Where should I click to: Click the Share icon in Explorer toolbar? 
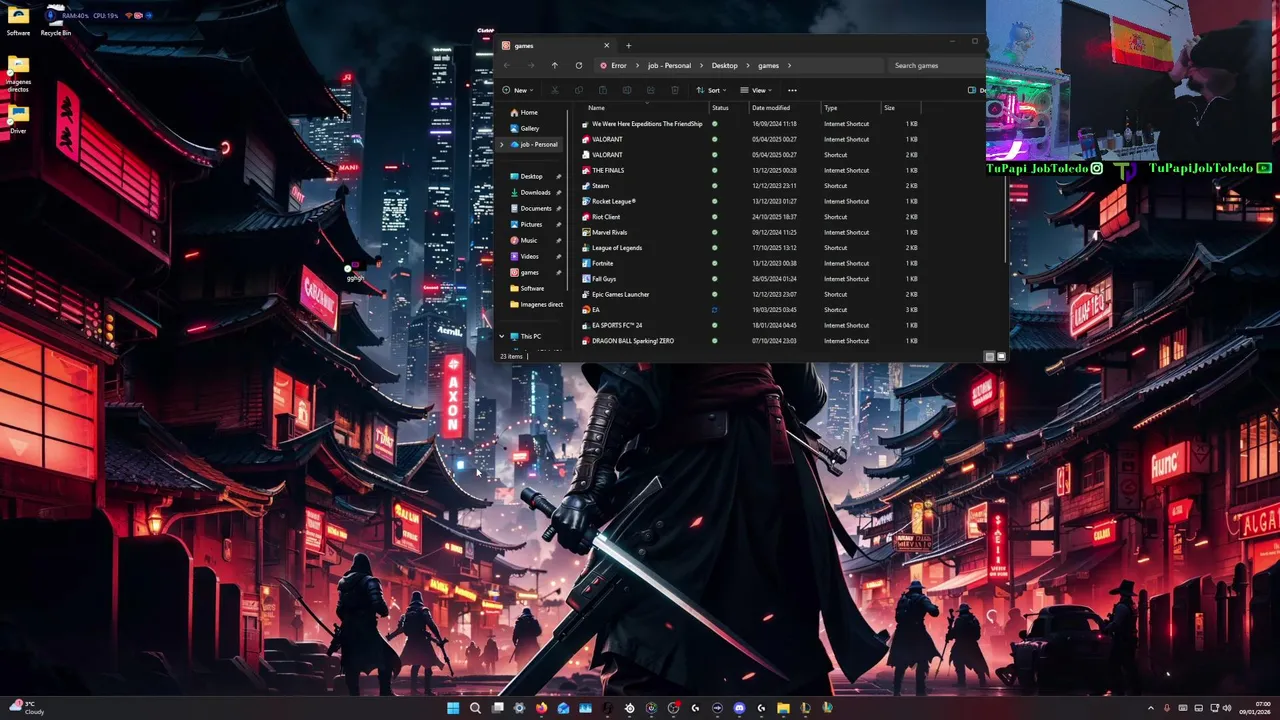[x=650, y=90]
